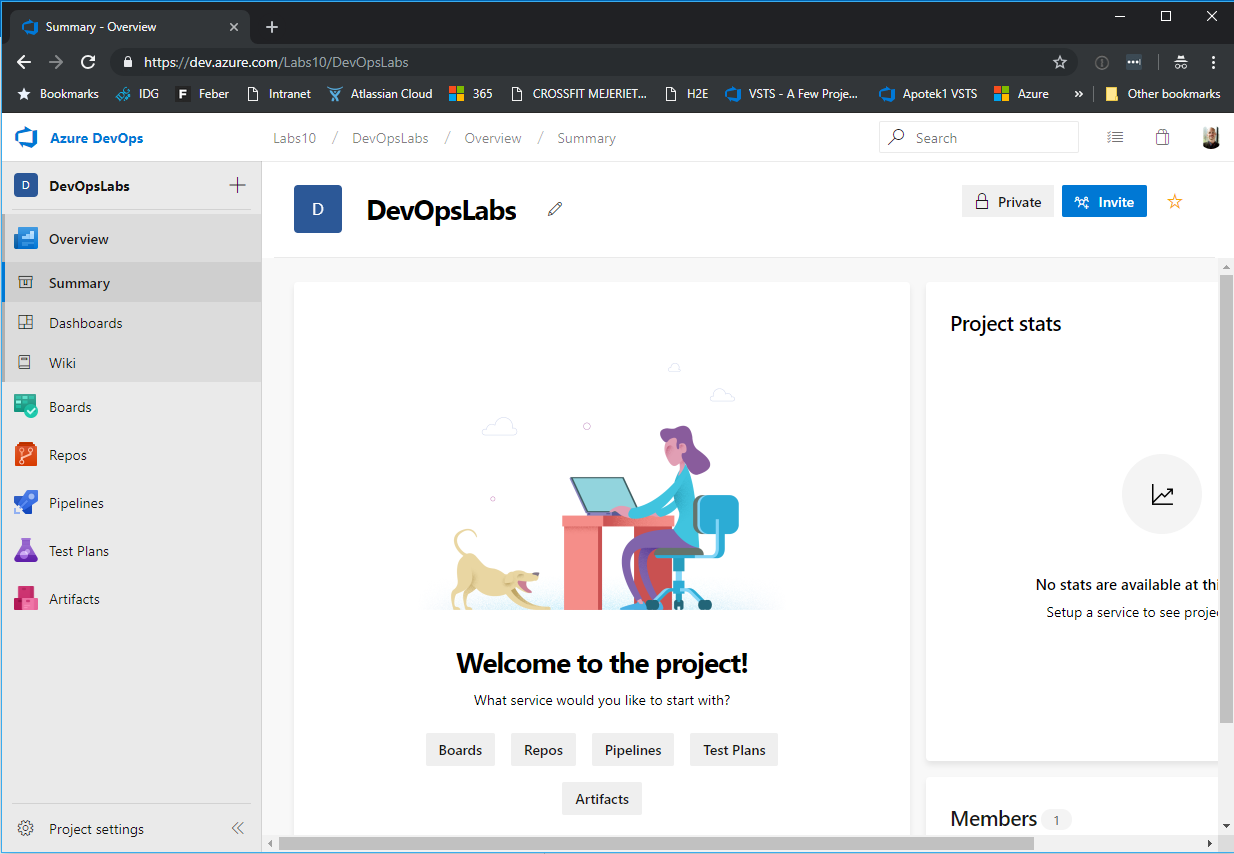The image size is (1234, 854).
Task: Open Dashboards in the sidebar
Action: tap(132, 323)
